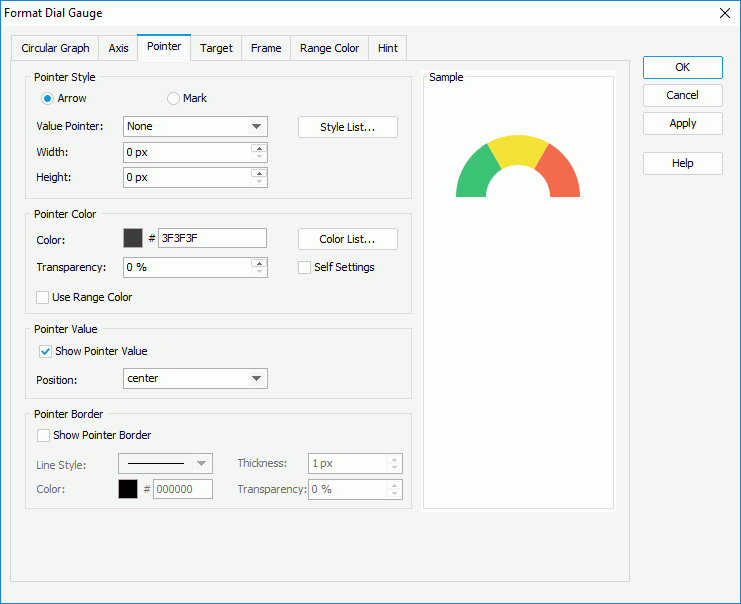Go to the Target tab
This screenshot has height=604, width=741.
pos(216,48)
